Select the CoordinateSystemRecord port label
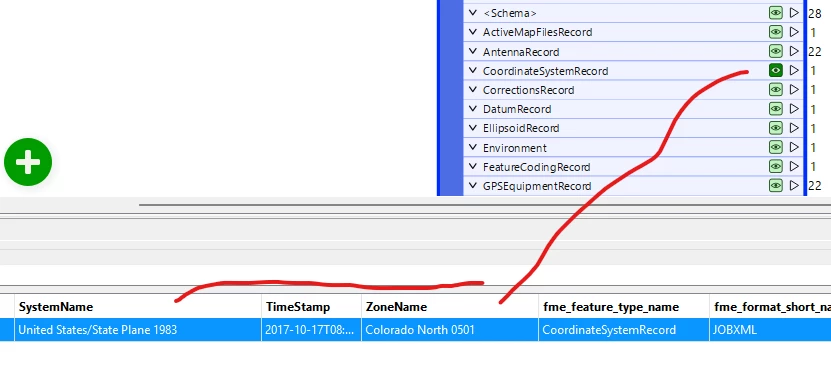This screenshot has width=831, height=371. point(545,71)
